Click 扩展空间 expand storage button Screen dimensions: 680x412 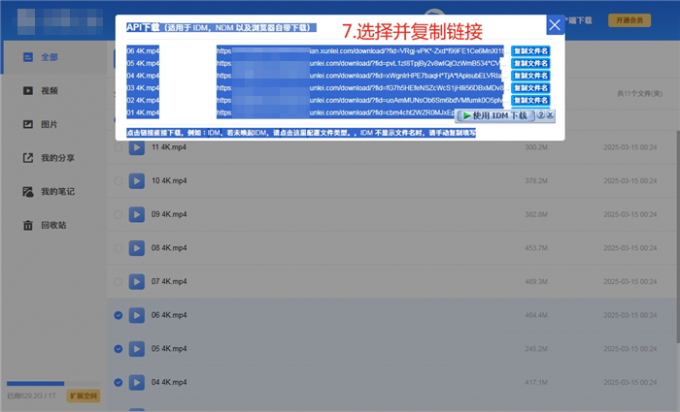coord(83,396)
